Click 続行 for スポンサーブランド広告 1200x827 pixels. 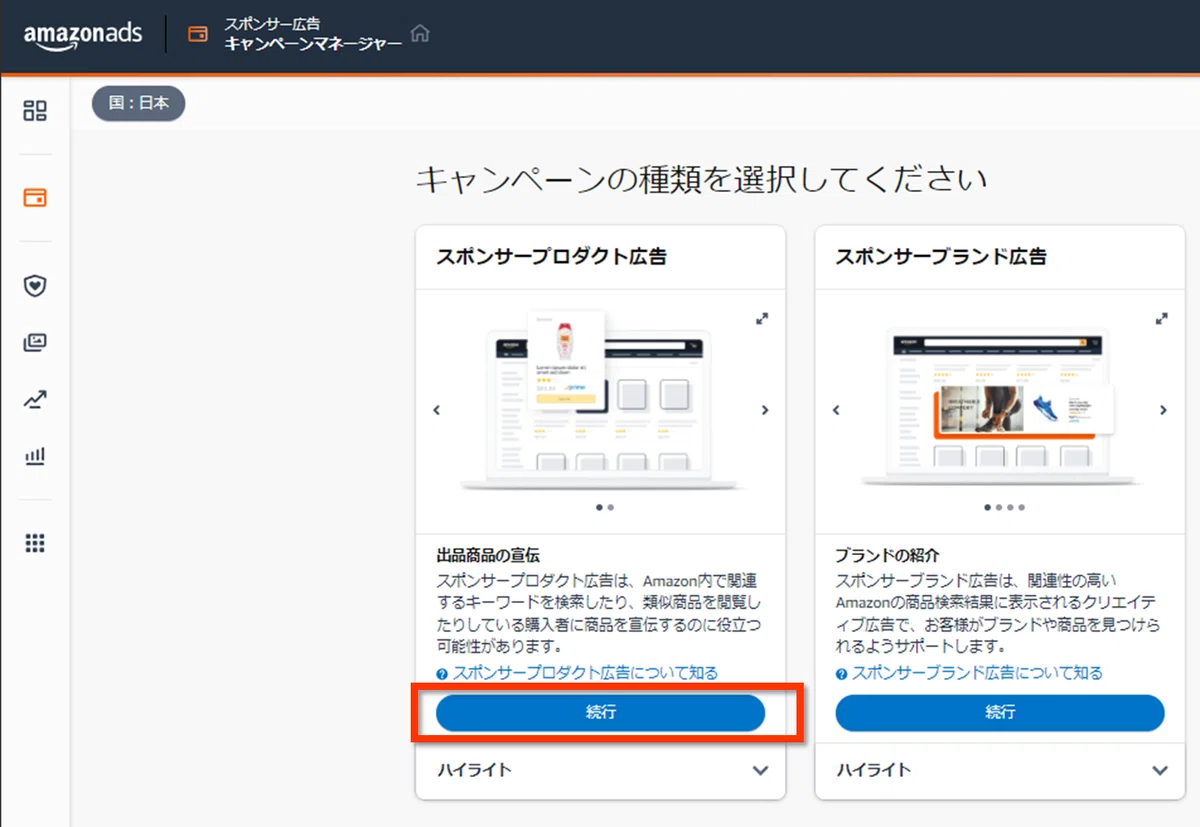1000,713
